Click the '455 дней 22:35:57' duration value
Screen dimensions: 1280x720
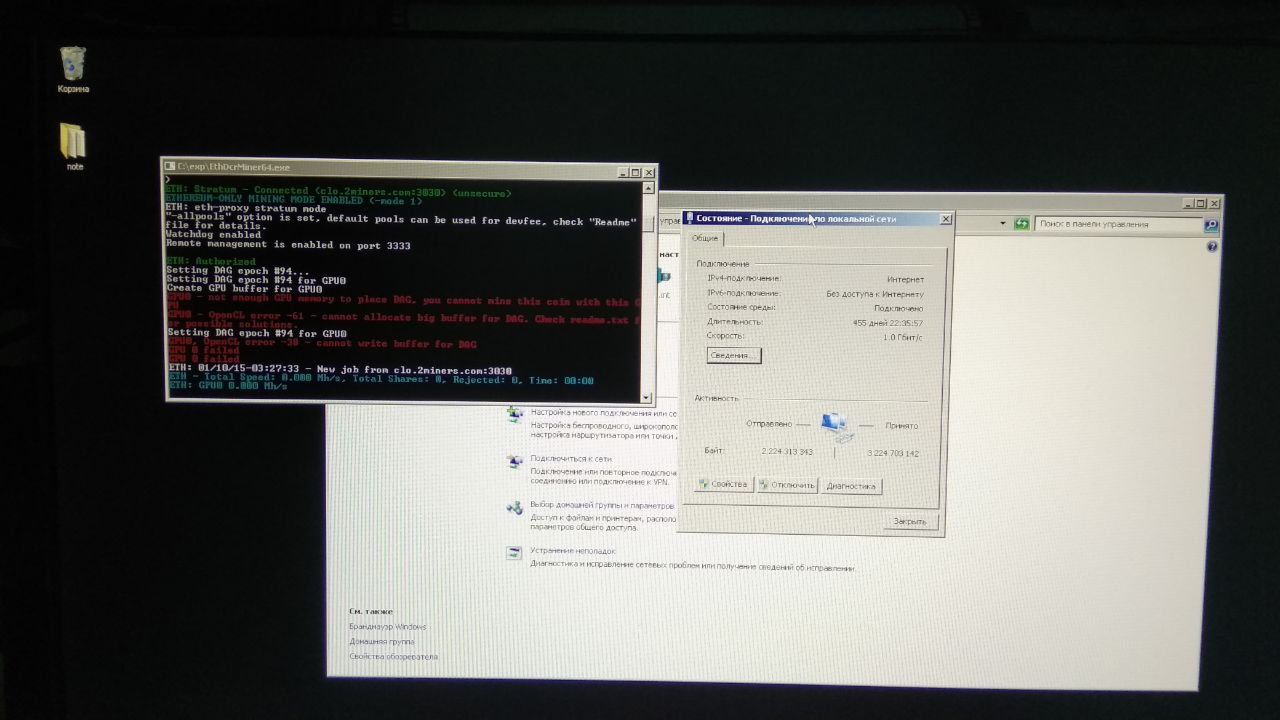pos(888,323)
